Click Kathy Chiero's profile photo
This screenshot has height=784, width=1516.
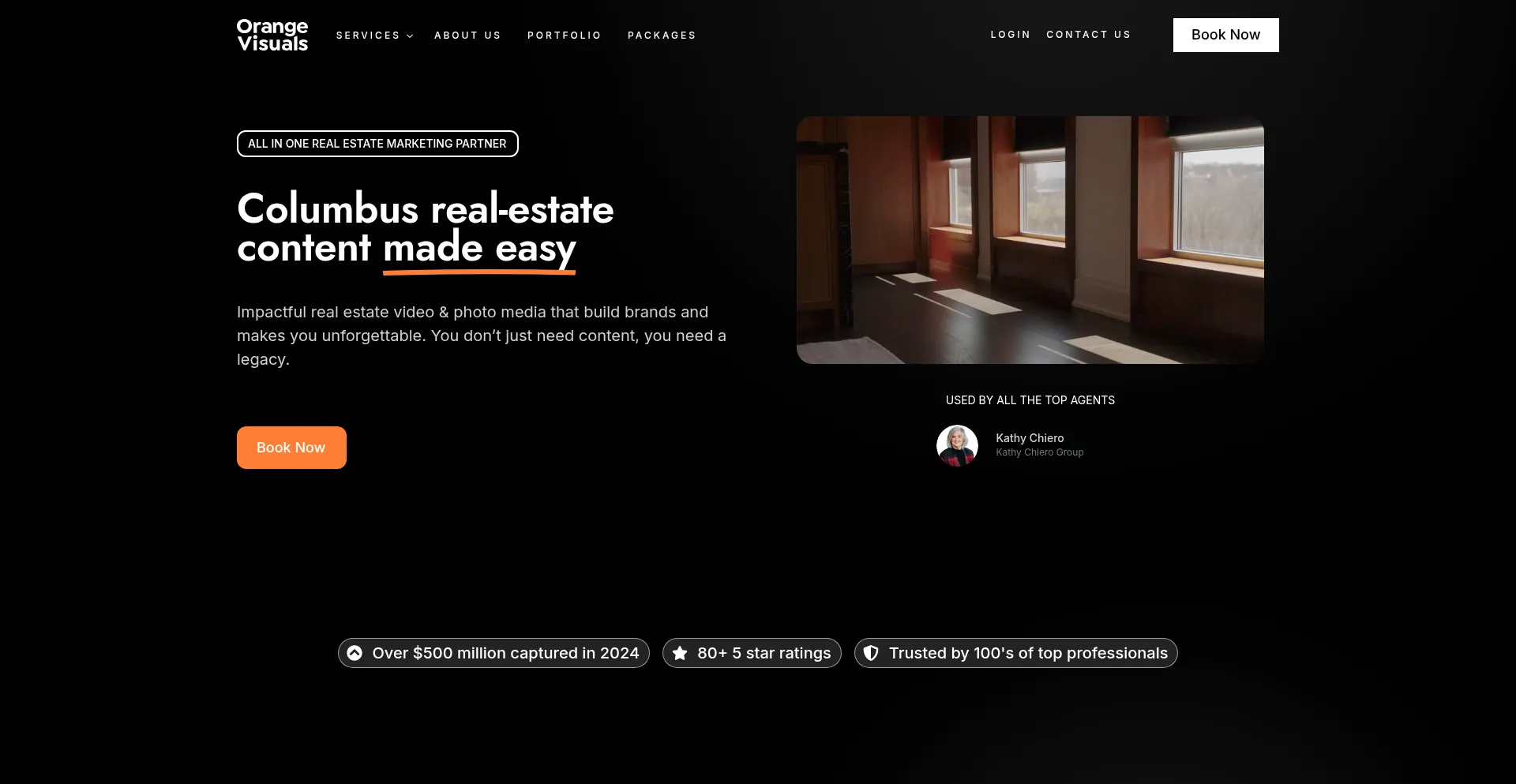(957, 445)
